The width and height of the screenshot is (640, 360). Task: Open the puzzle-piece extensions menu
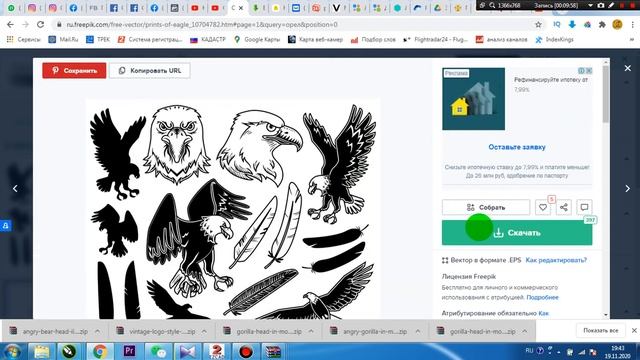[x=602, y=24]
